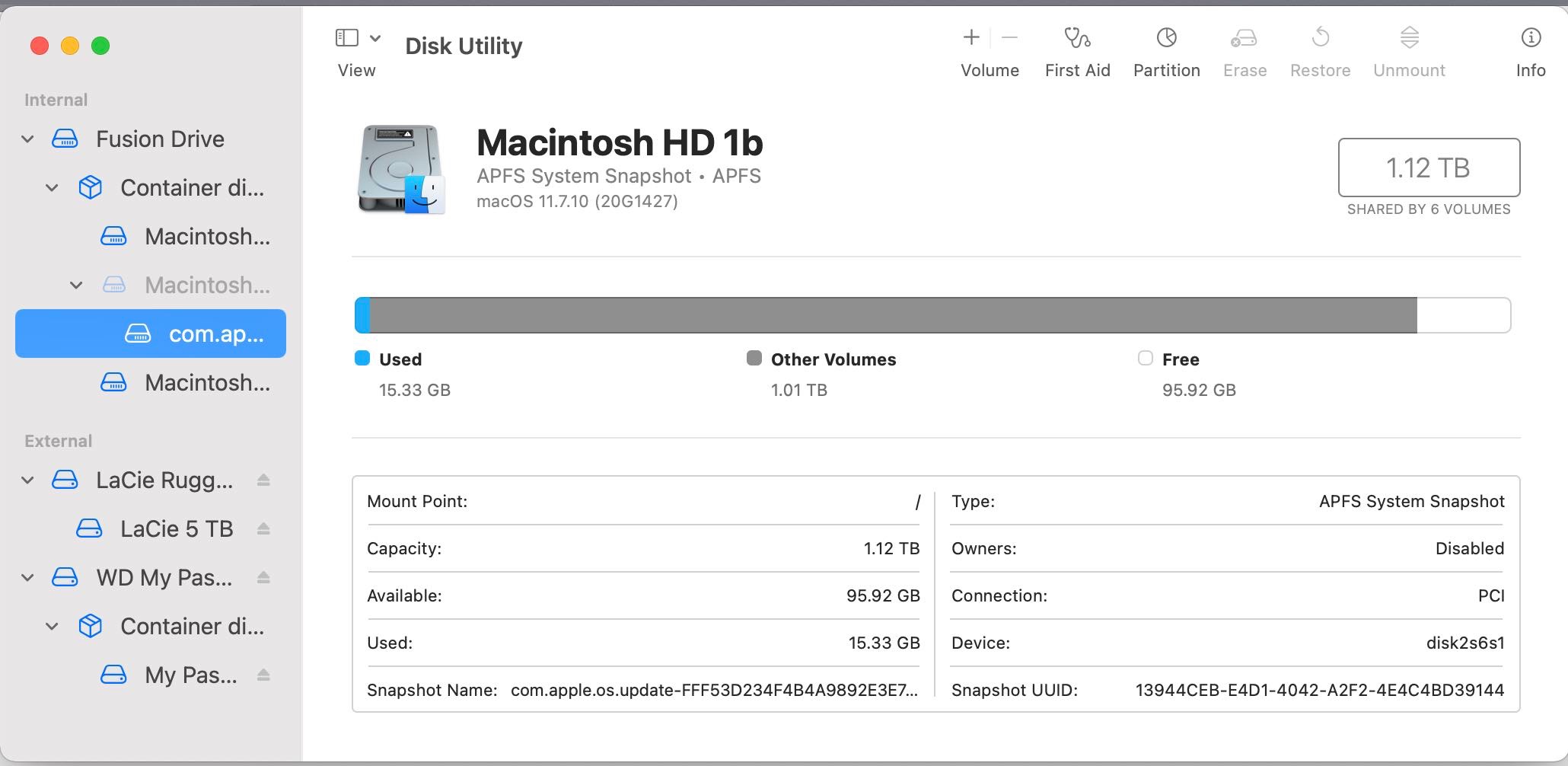
Task: Collapse the internal Container disk chevron
Action: (x=52, y=188)
